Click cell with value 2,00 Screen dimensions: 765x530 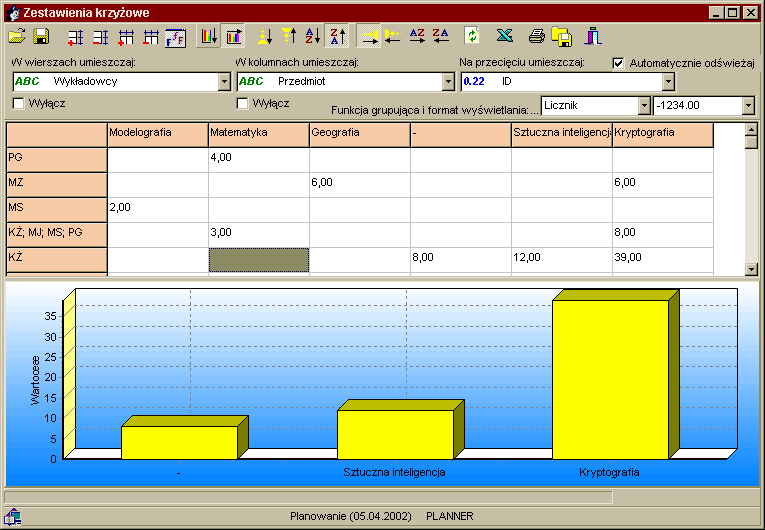click(x=158, y=210)
